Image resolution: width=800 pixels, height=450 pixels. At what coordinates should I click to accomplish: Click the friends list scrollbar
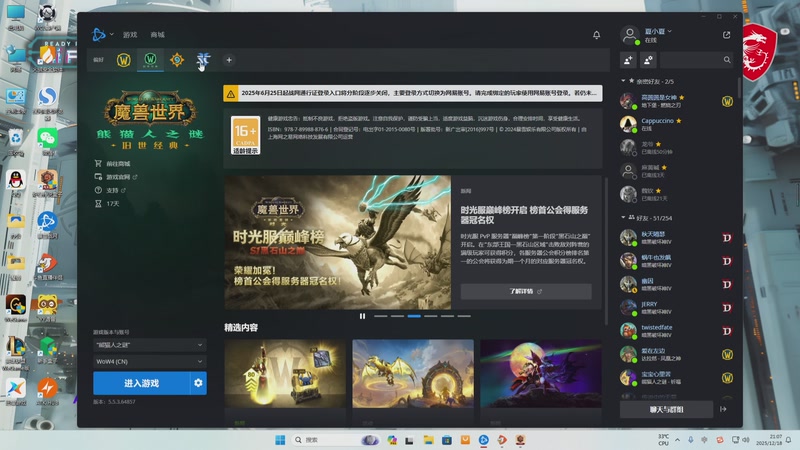[739, 89]
